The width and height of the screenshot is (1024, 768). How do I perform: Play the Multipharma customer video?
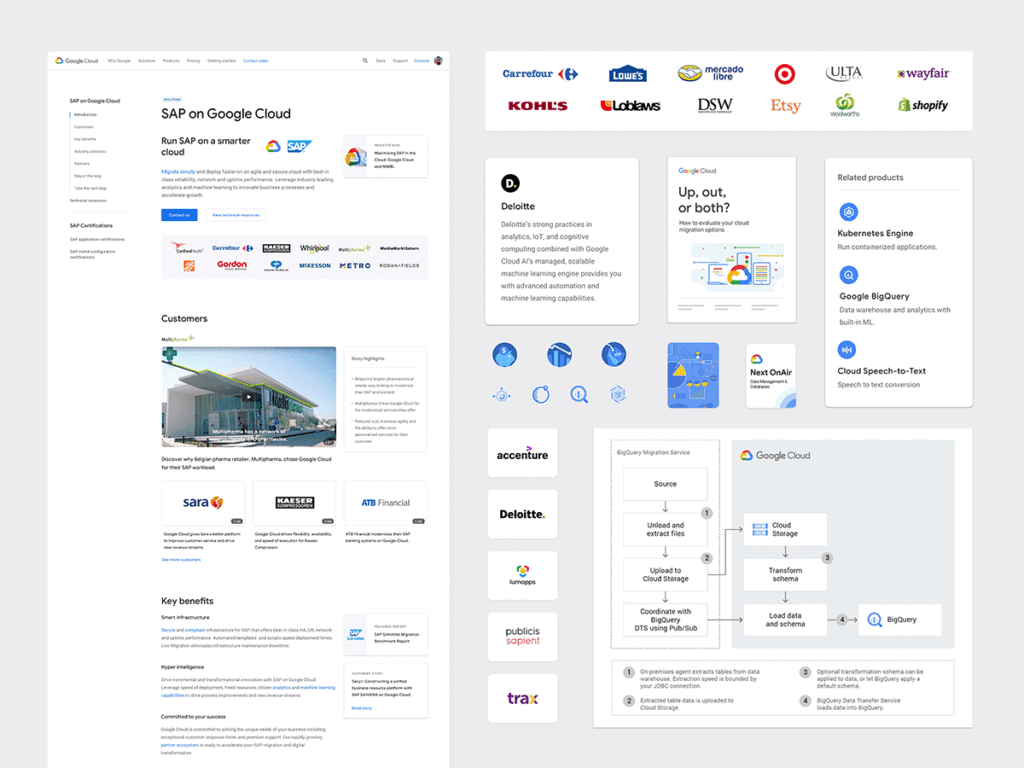[248, 396]
